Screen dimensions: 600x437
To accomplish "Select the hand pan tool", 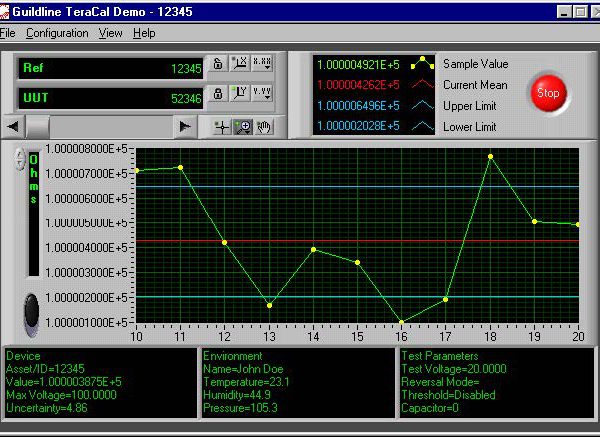I will (264, 127).
